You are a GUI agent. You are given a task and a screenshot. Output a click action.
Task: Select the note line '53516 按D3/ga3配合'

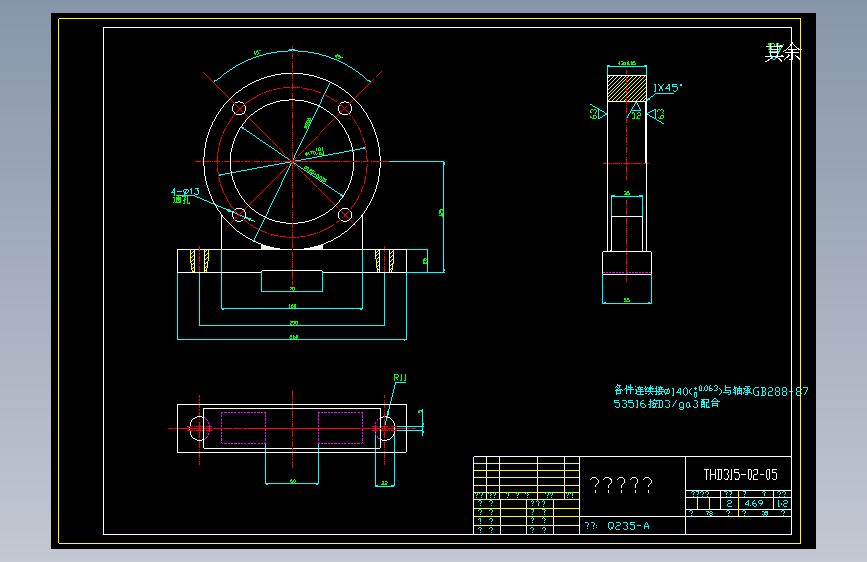pos(667,404)
